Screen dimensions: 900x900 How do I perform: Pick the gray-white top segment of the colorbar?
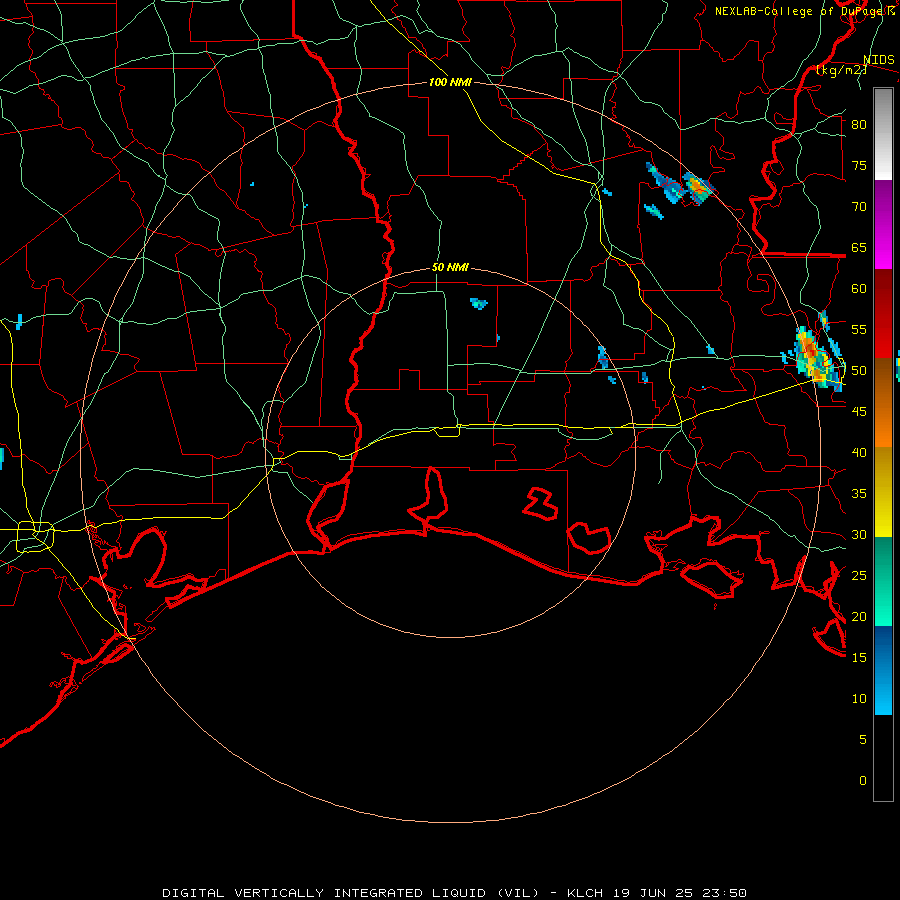(883, 134)
